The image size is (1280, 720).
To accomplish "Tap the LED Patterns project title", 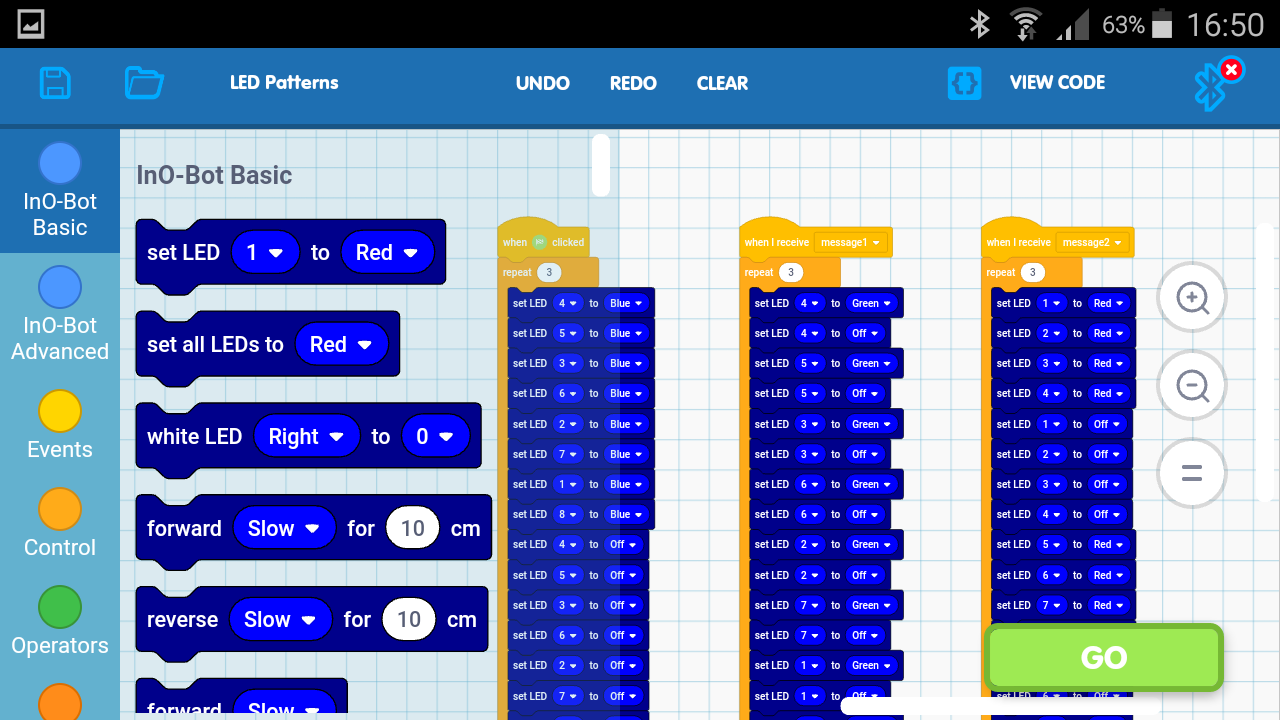I will [x=284, y=83].
